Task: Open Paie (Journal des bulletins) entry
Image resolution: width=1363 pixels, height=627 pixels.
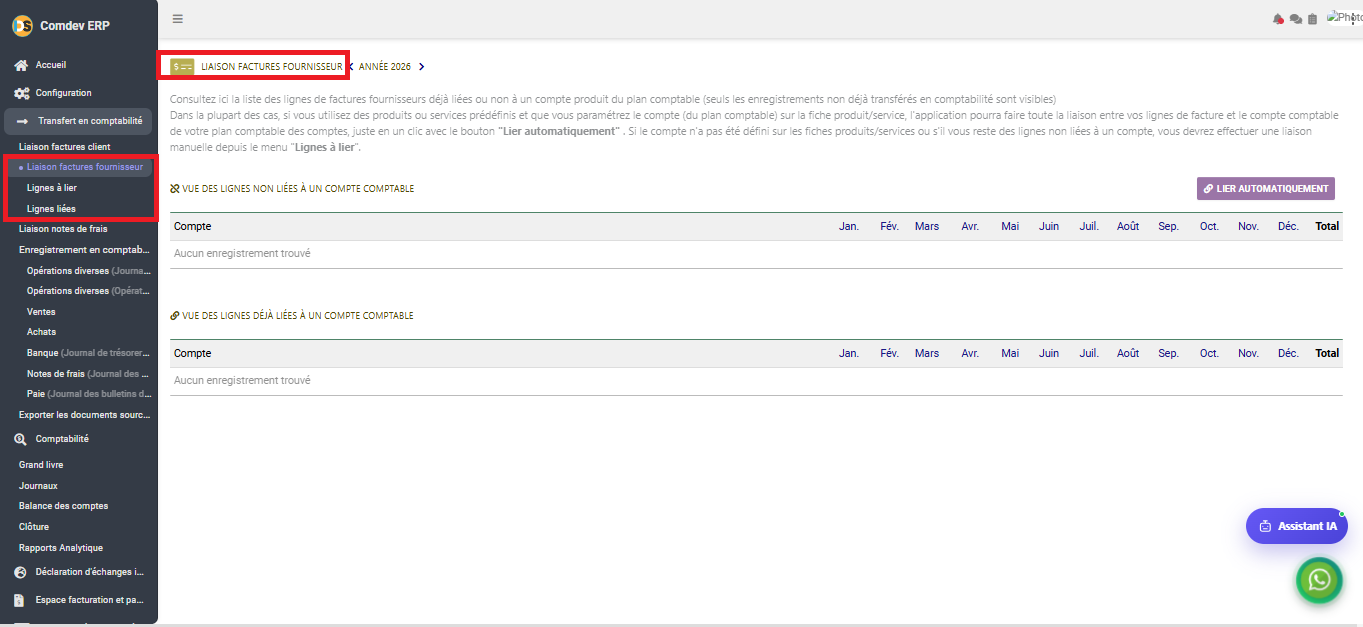Action: pyautogui.click(x=89, y=394)
